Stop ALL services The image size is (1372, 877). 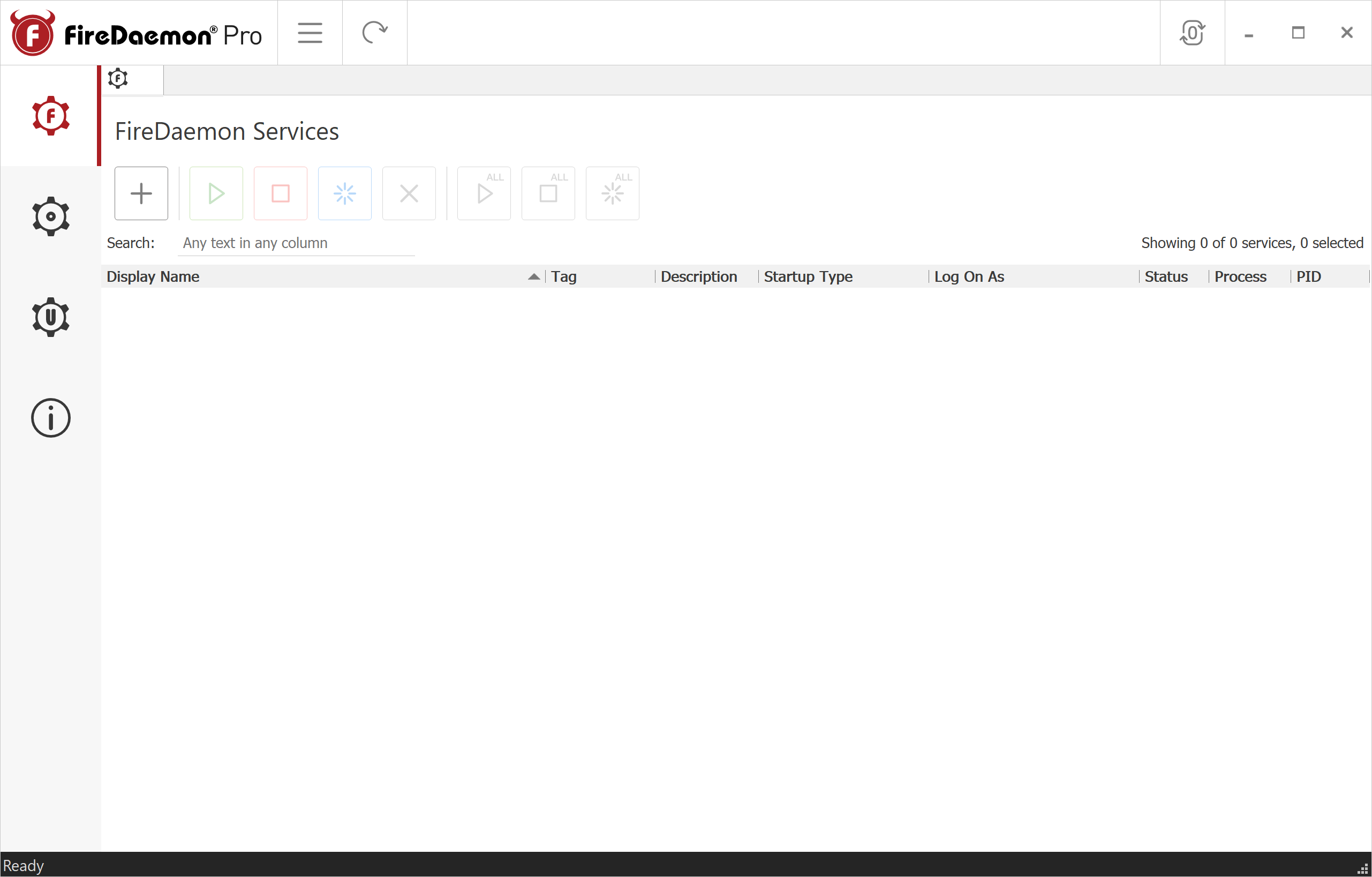tap(548, 193)
